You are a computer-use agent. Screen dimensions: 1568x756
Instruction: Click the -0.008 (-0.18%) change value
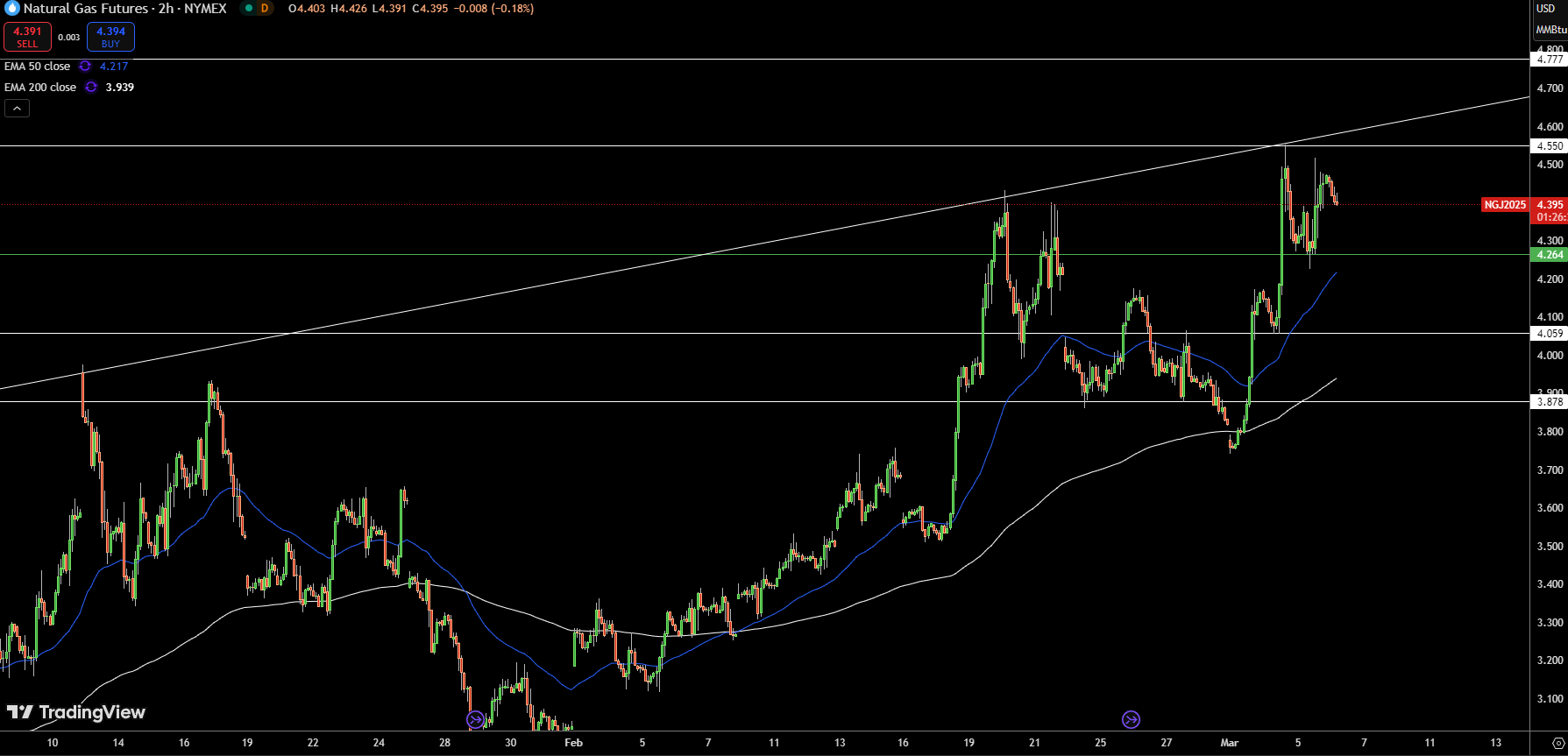[x=493, y=9]
